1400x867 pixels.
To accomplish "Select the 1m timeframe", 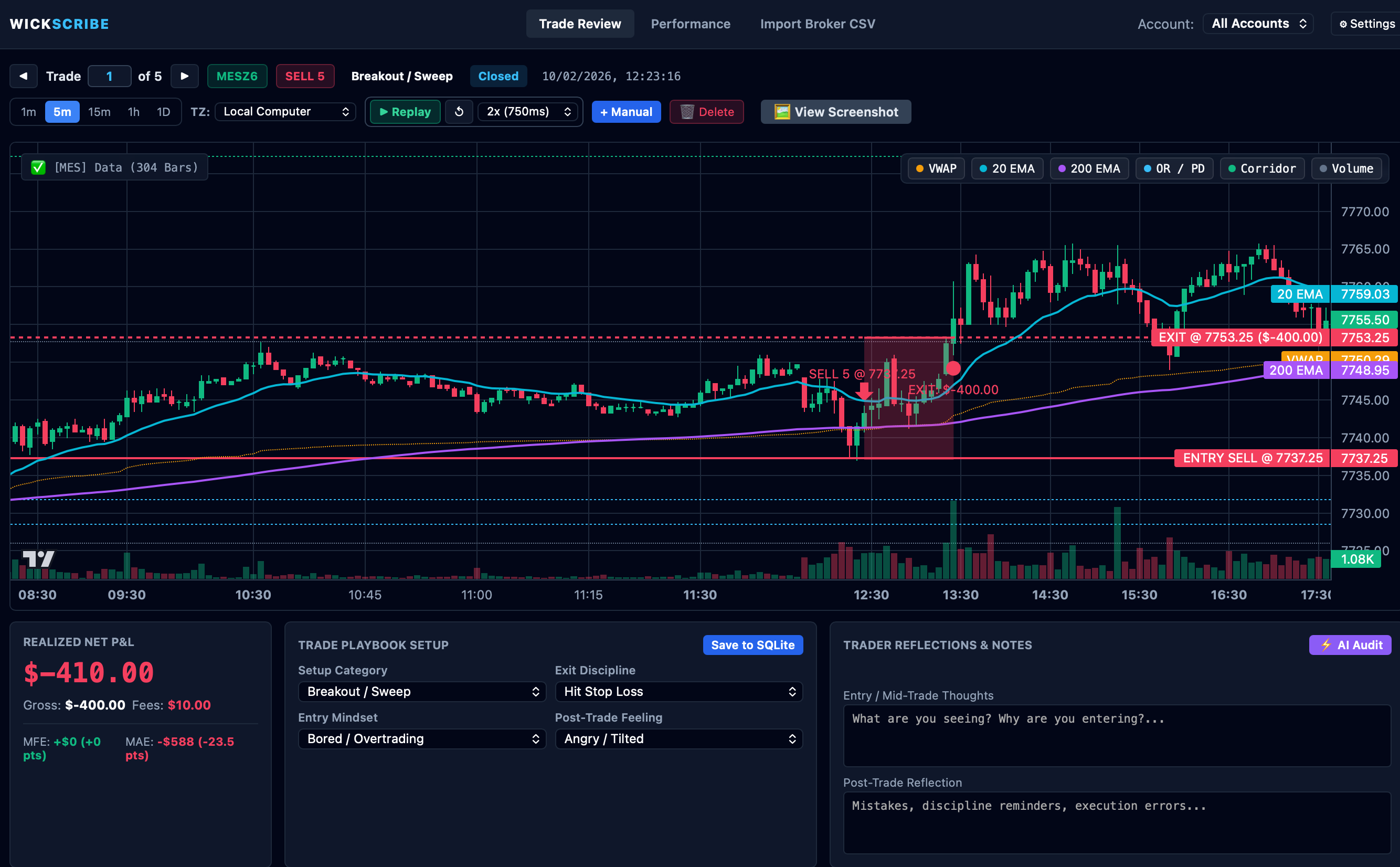I will coord(28,112).
